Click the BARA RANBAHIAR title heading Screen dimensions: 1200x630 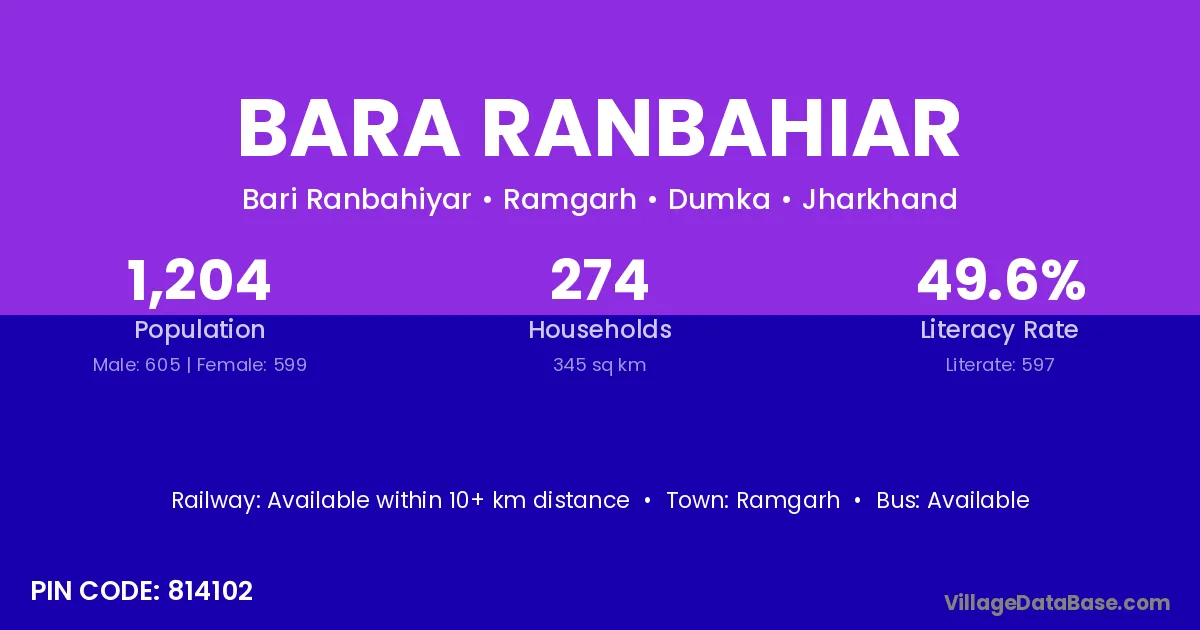[x=600, y=130]
